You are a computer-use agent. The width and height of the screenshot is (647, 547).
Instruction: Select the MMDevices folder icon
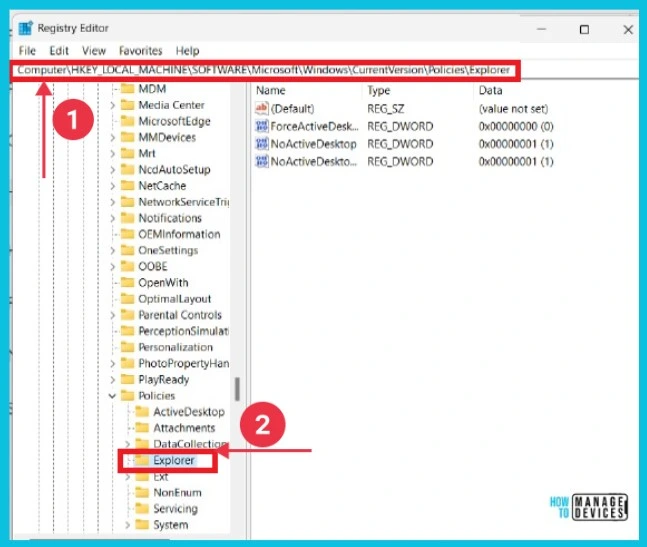(x=128, y=137)
